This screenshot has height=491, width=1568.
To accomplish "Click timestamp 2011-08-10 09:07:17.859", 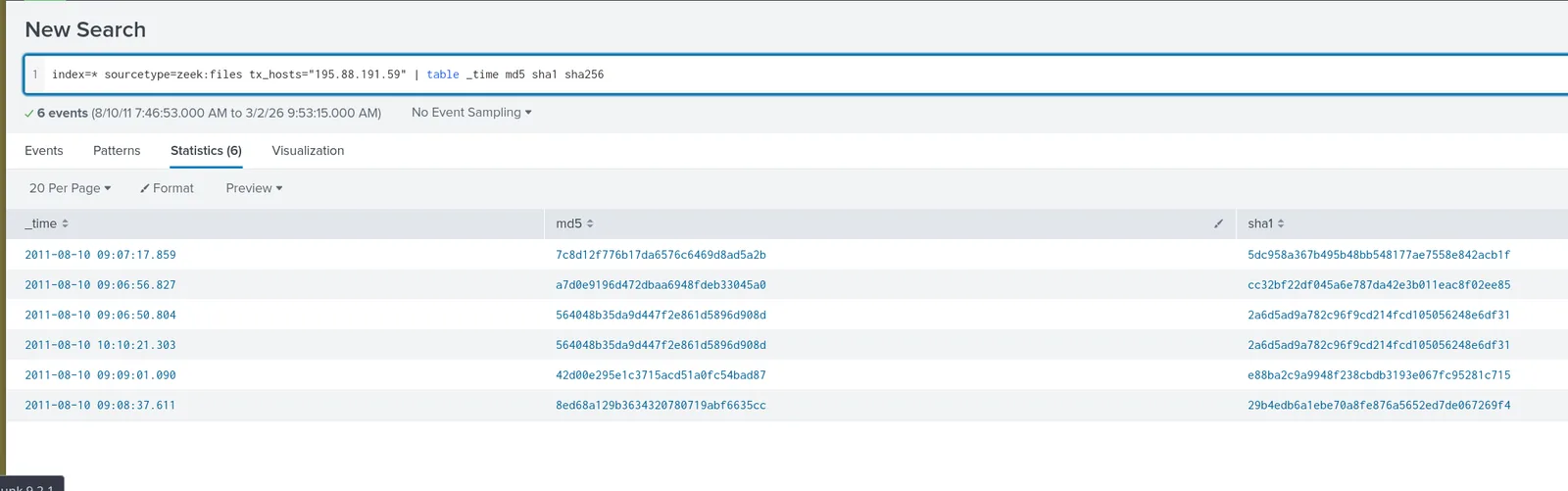I will [100, 255].
